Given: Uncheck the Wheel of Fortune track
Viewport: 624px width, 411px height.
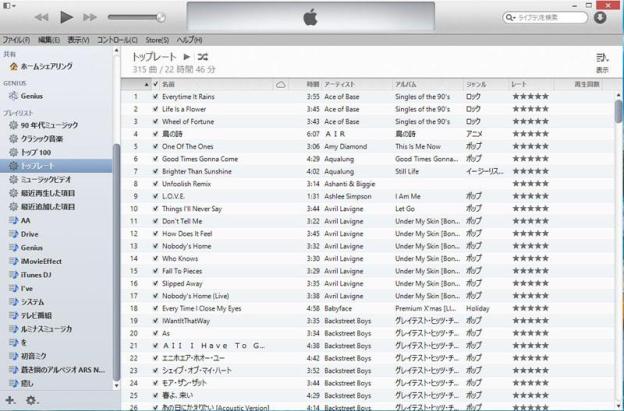Looking at the screenshot, I should pos(156,121).
